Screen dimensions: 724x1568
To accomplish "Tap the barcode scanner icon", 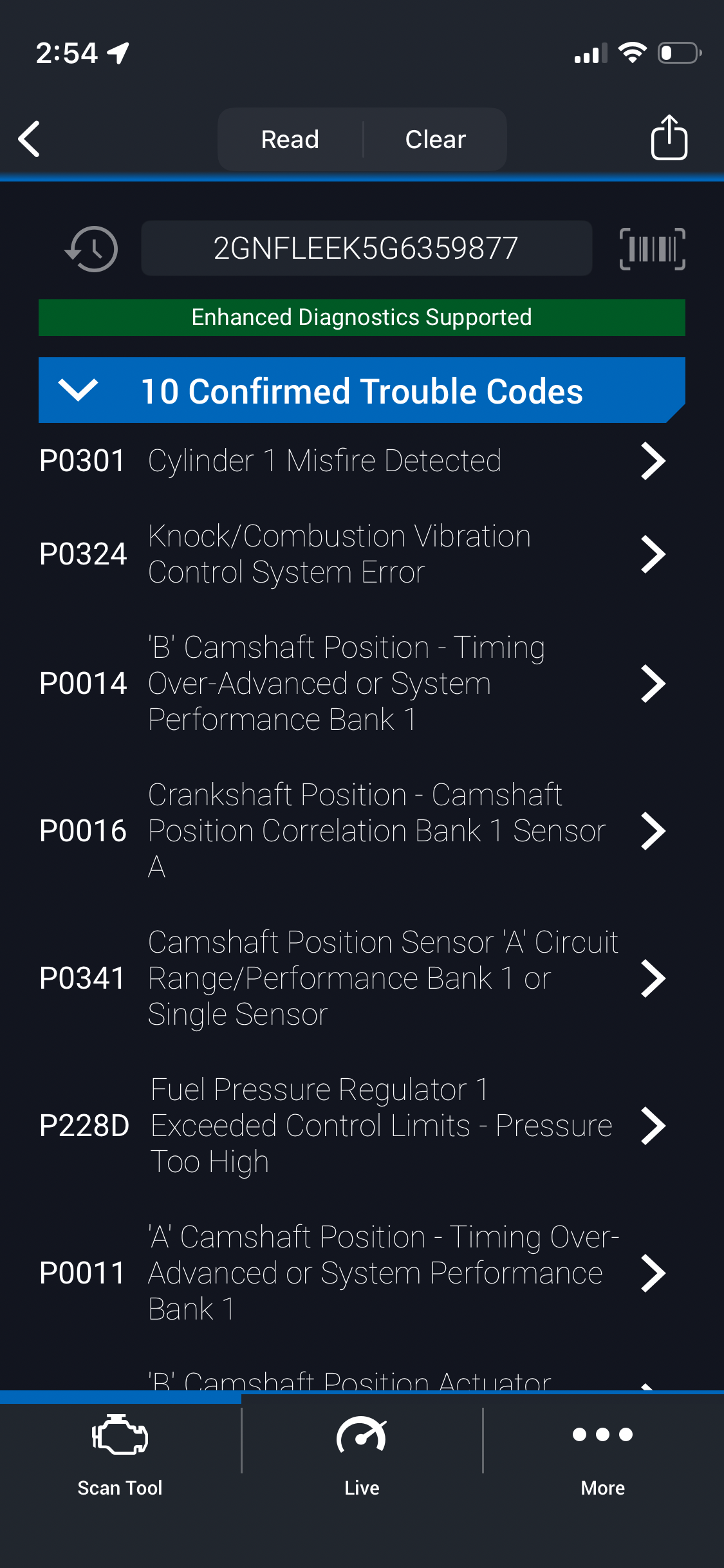I will pos(652,249).
